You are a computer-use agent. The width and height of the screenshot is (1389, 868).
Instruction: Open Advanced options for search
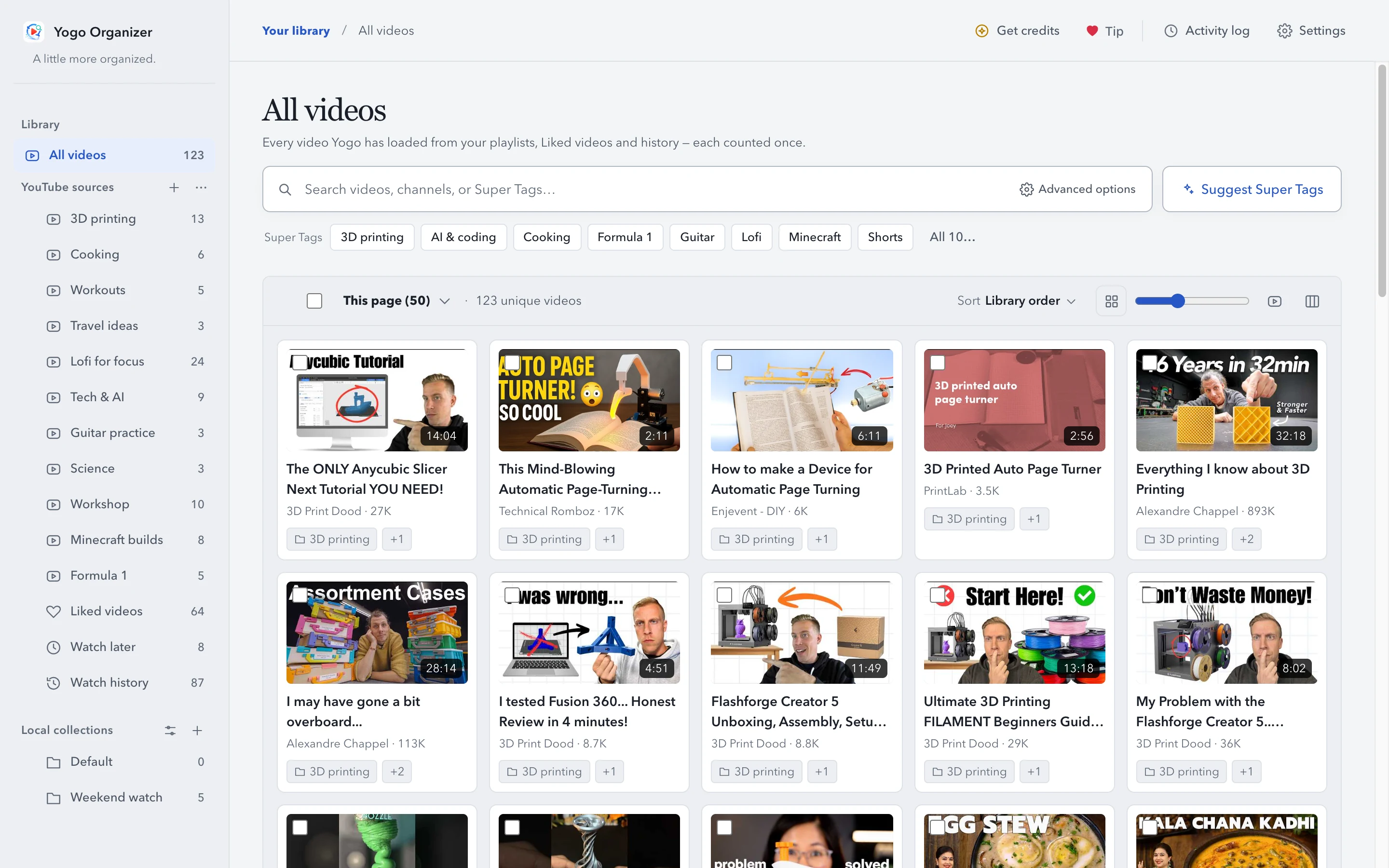1077,190
